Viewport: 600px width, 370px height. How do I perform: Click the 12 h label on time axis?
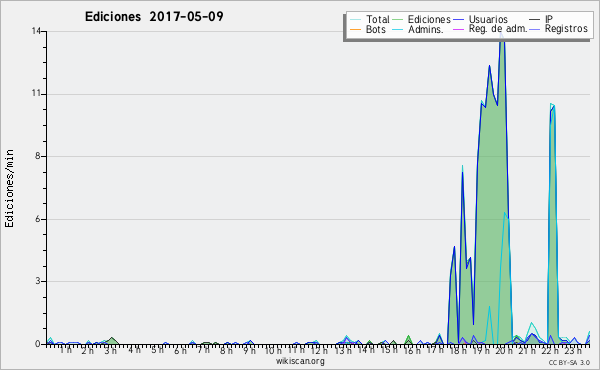pyautogui.click(x=318, y=350)
